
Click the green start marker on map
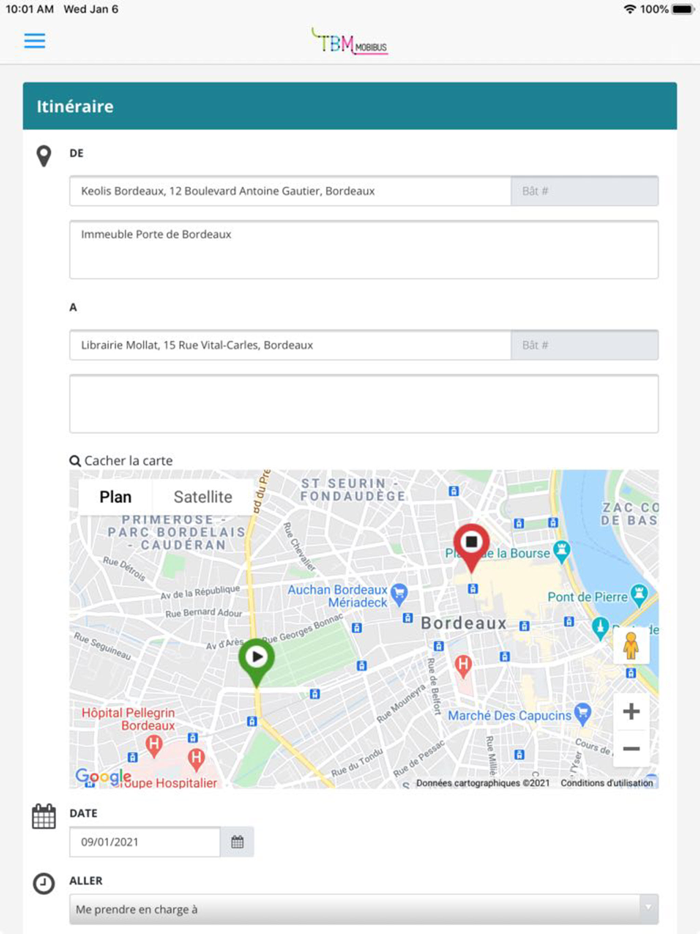pyautogui.click(x=257, y=662)
